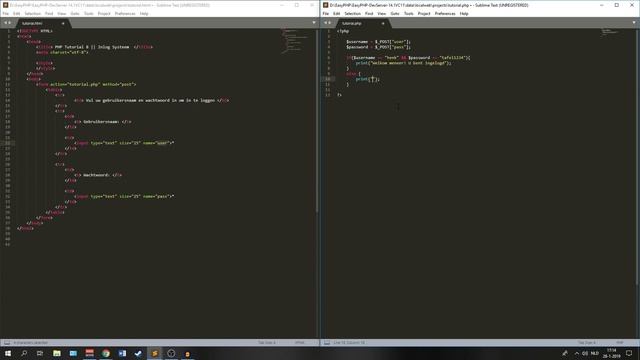Open Steam from the taskbar
This screenshot has width=640, height=360.
(138, 353)
